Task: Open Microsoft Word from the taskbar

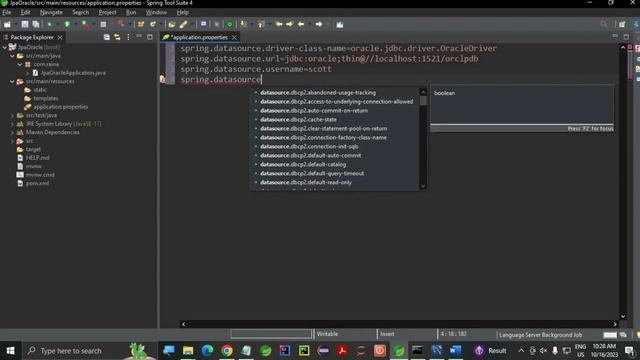Action: [x=455, y=351]
